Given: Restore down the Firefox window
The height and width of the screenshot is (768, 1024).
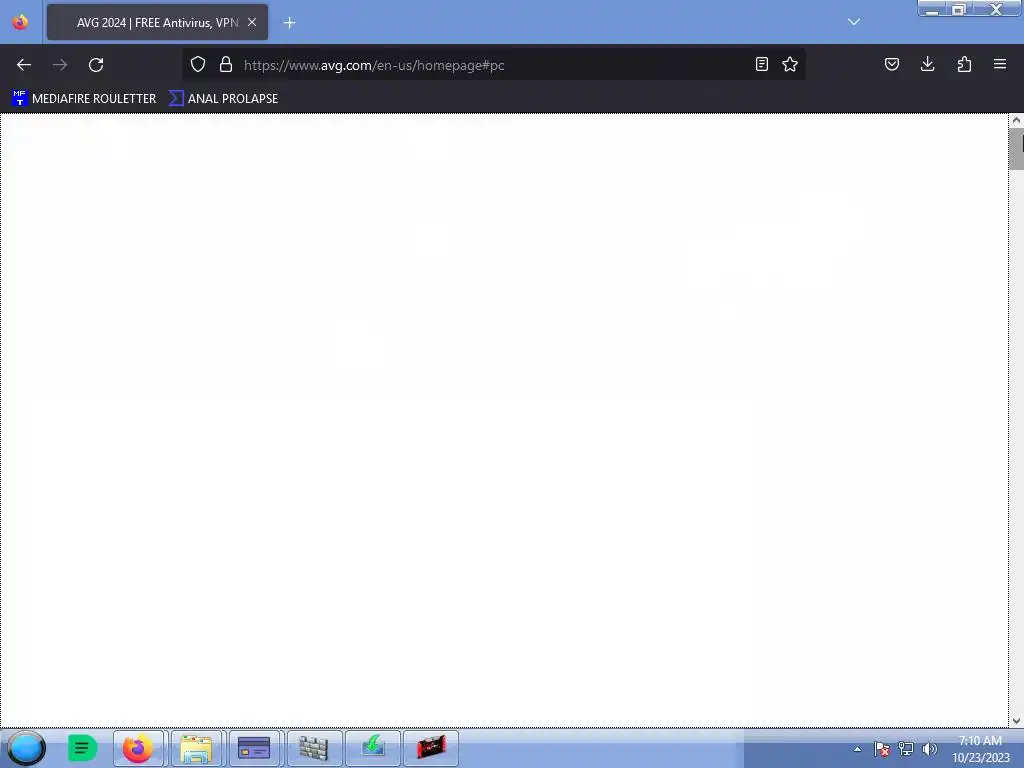Looking at the screenshot, I should pyautogui.click(x=959, y=9).
